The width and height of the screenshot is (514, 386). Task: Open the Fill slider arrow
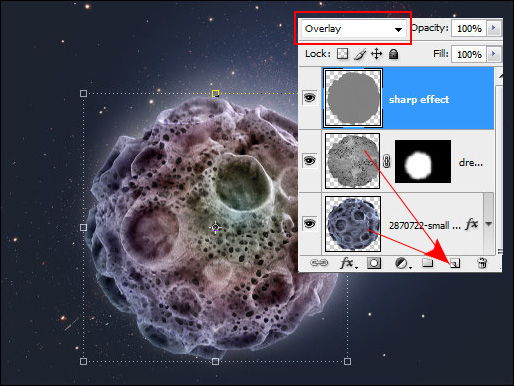pos(494,54)
